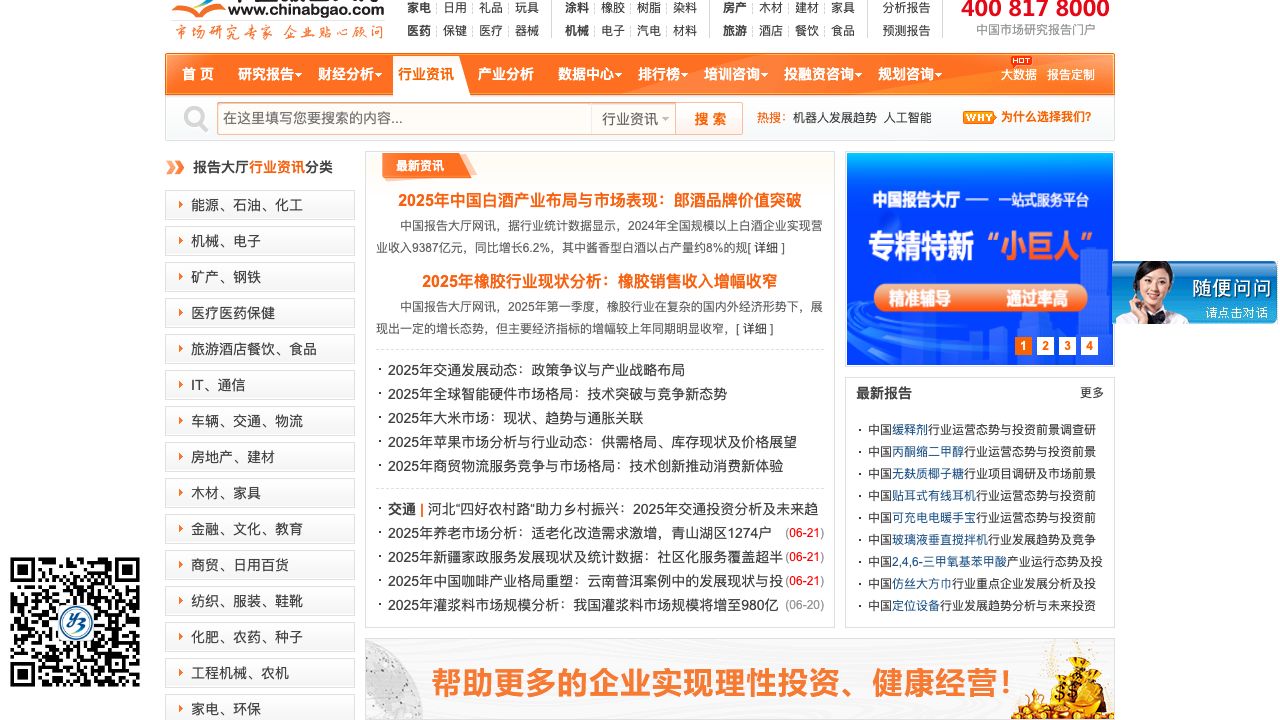The width and height of the screenshot is (1280, 720).
Task: Expand the 数据中心 navigation dropdown
Action: (589, 75)
